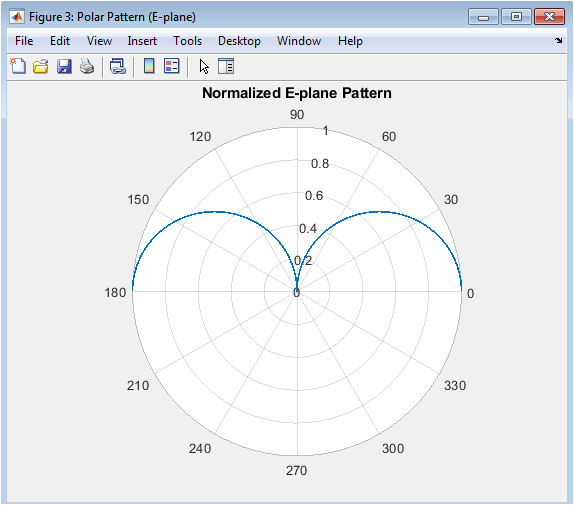This screenshot has height=505, width=574.
Task: Expand the Insert menu
Action: tap(142, 41)
